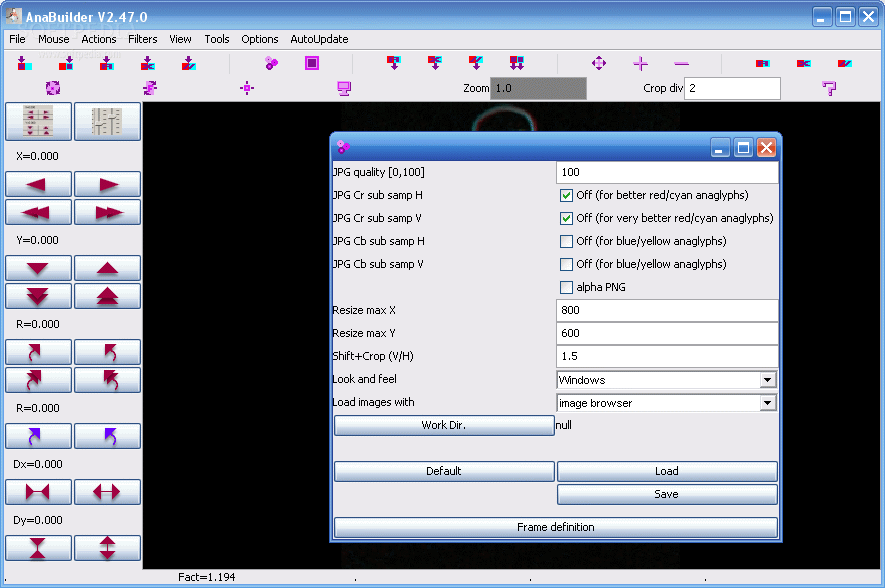Click the Load button
The width and height of the screenshot is (885, 588).
(x=667, y=471)
